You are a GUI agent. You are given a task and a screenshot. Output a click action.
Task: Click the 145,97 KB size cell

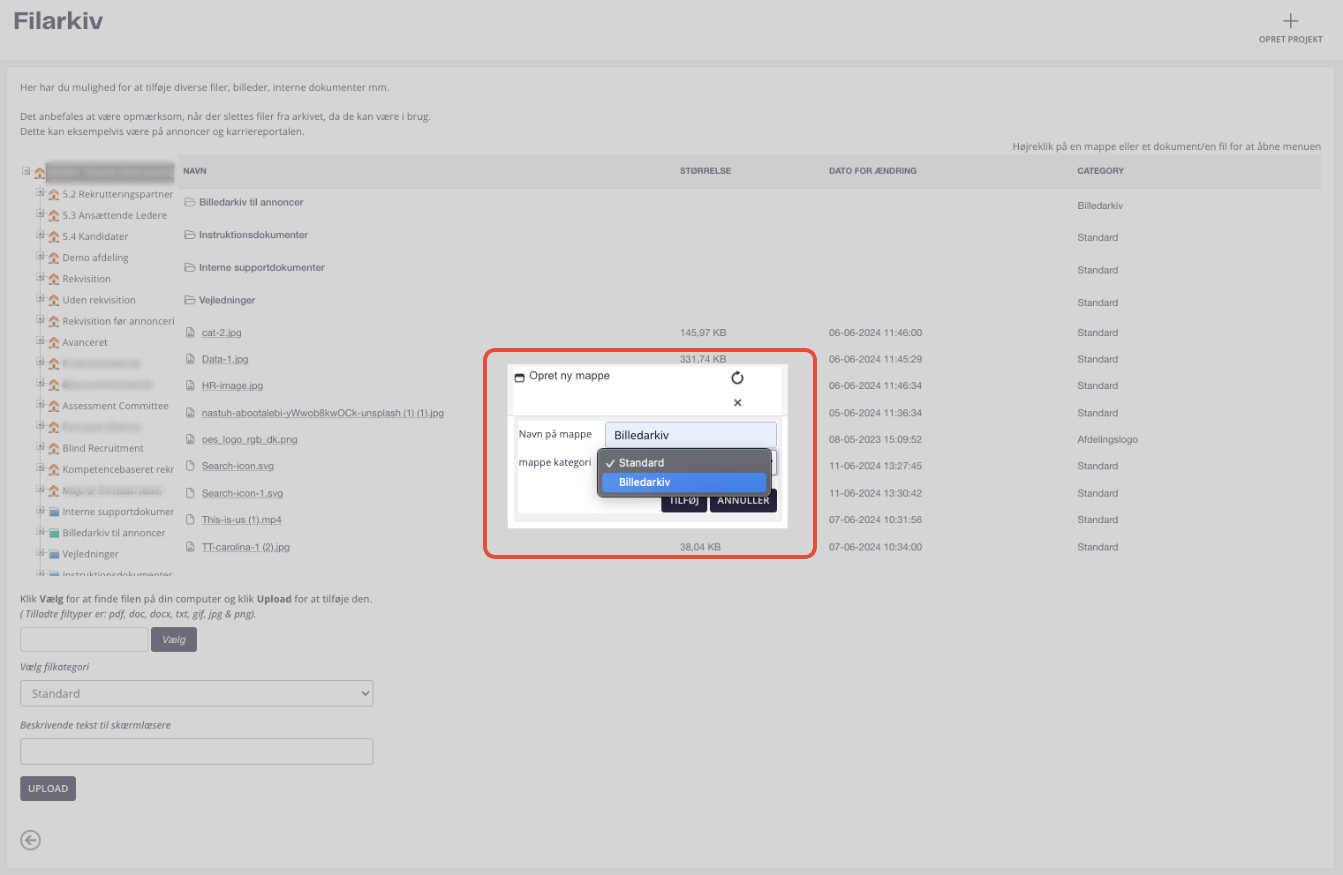coord(703,333)
